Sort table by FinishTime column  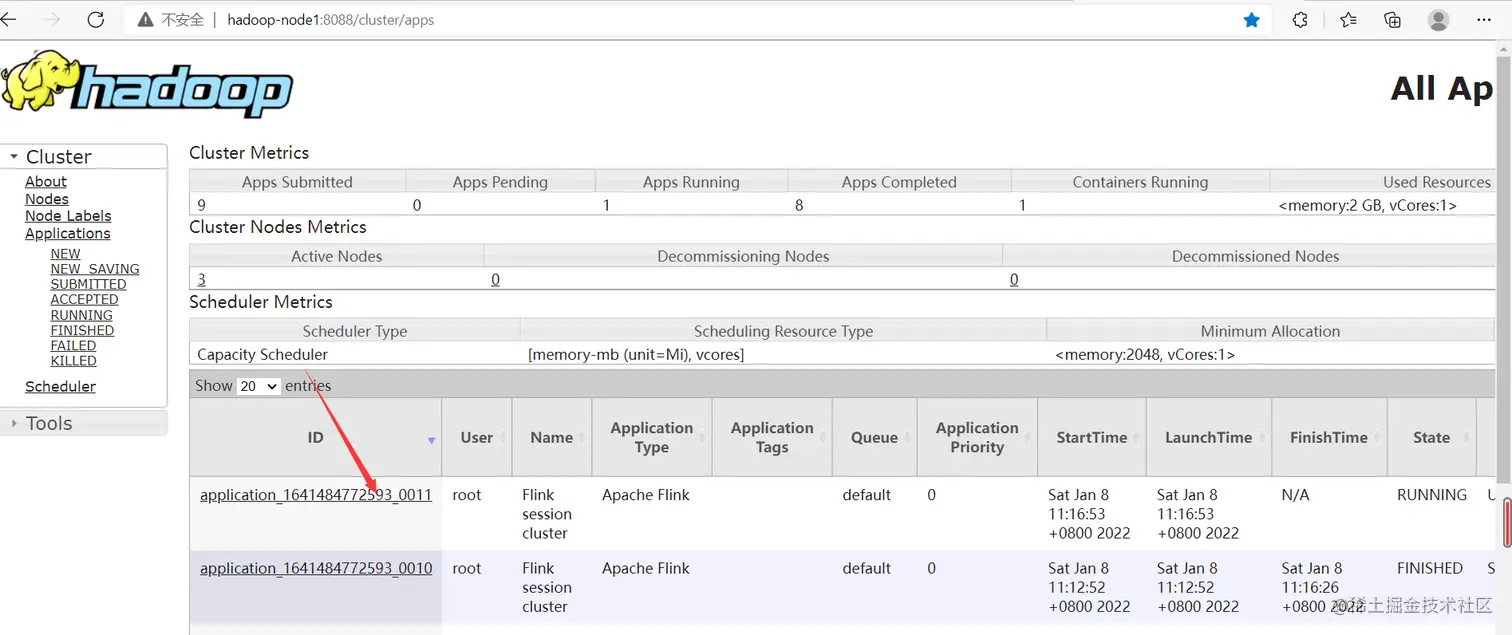coord(1329,438)
